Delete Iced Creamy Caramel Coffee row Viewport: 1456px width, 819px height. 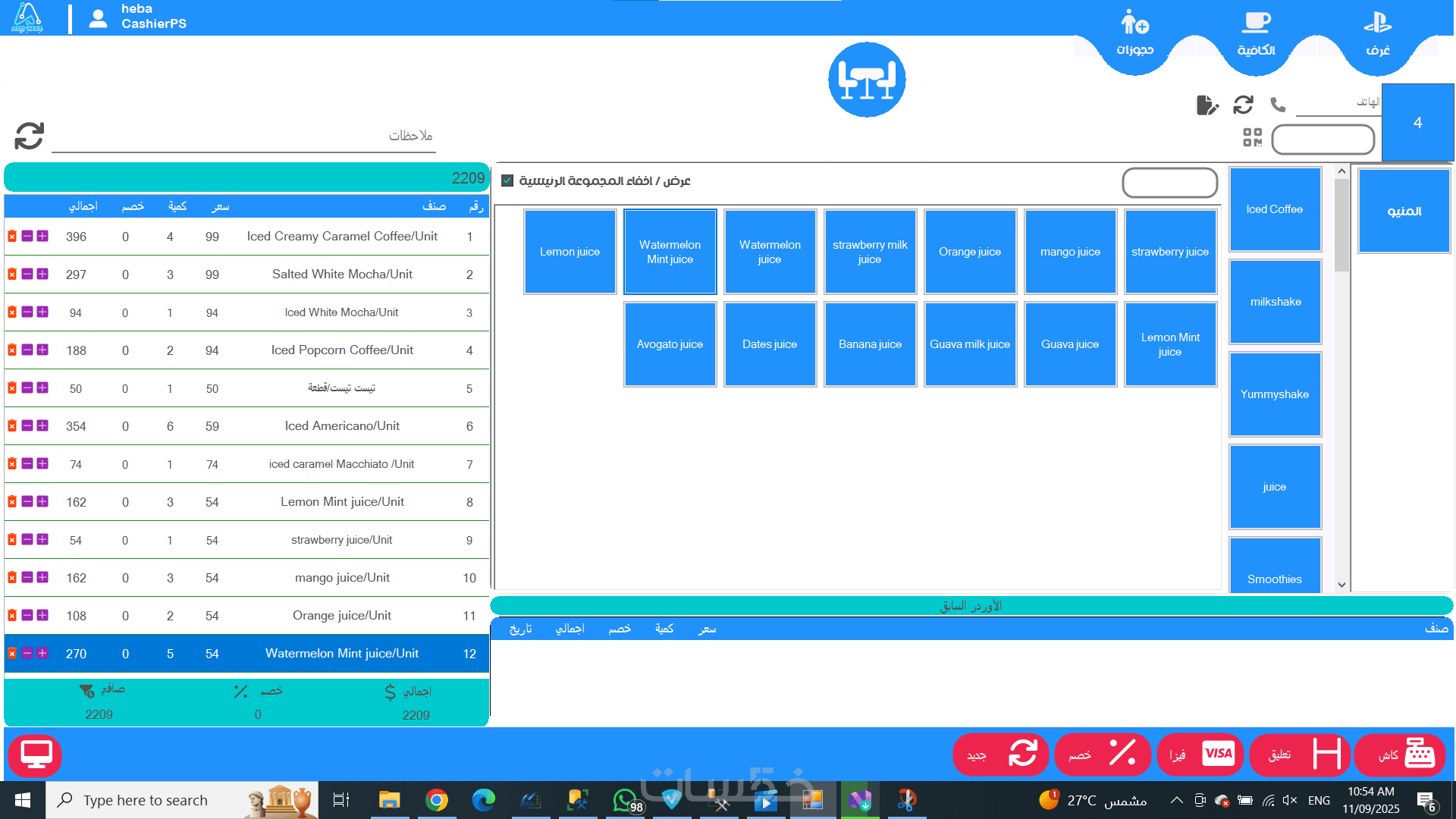pyautogui.click(x=12, y=237)
